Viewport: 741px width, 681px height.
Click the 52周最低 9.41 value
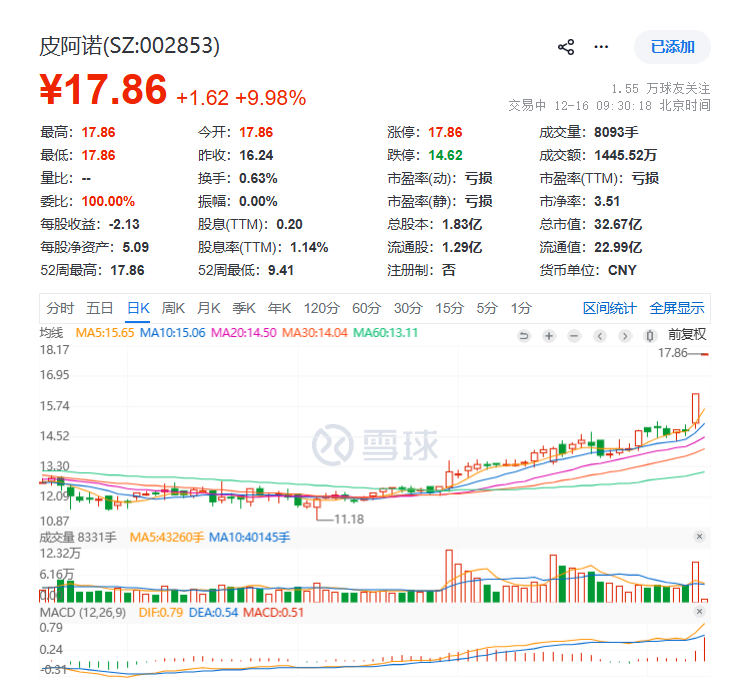pyautogui.click(x=281, y=270)
